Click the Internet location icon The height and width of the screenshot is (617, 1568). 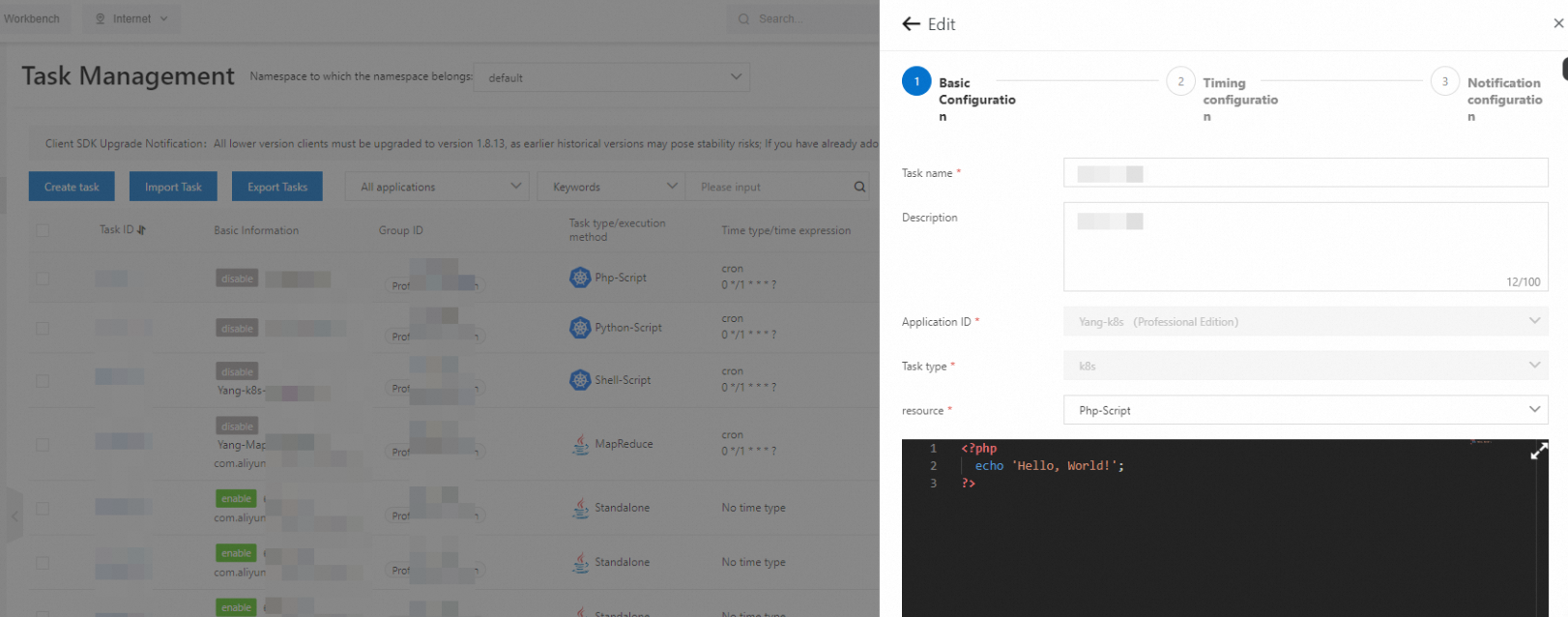click(101, 18)
